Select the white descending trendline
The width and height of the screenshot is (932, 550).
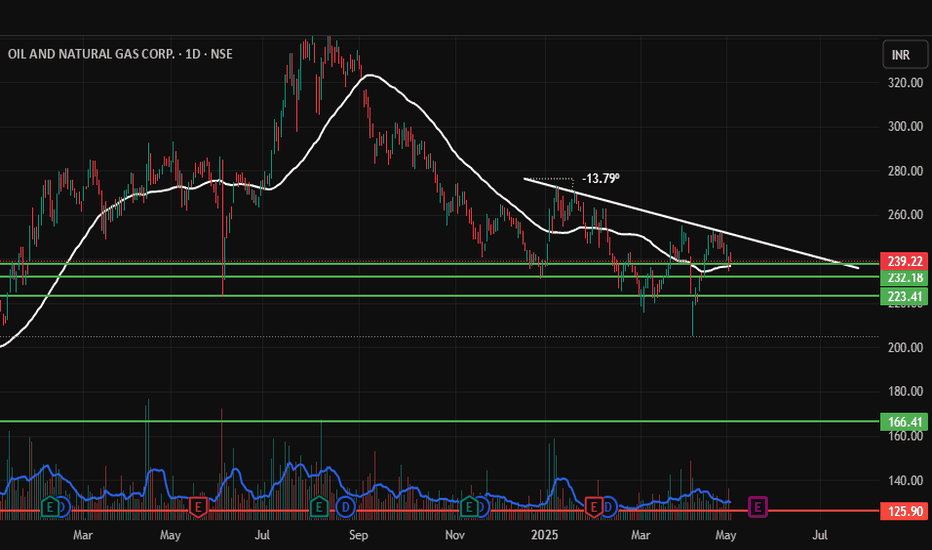pos(689,224)
